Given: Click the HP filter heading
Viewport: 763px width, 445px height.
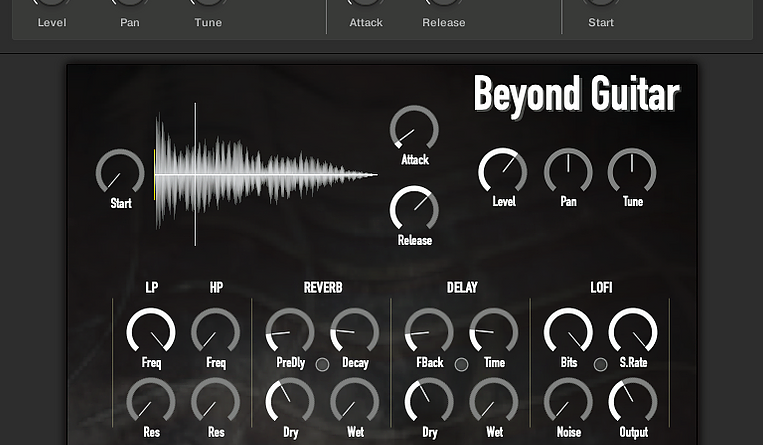Looking at the screenshot, I should pyautogui.click(x=217, y=287).
